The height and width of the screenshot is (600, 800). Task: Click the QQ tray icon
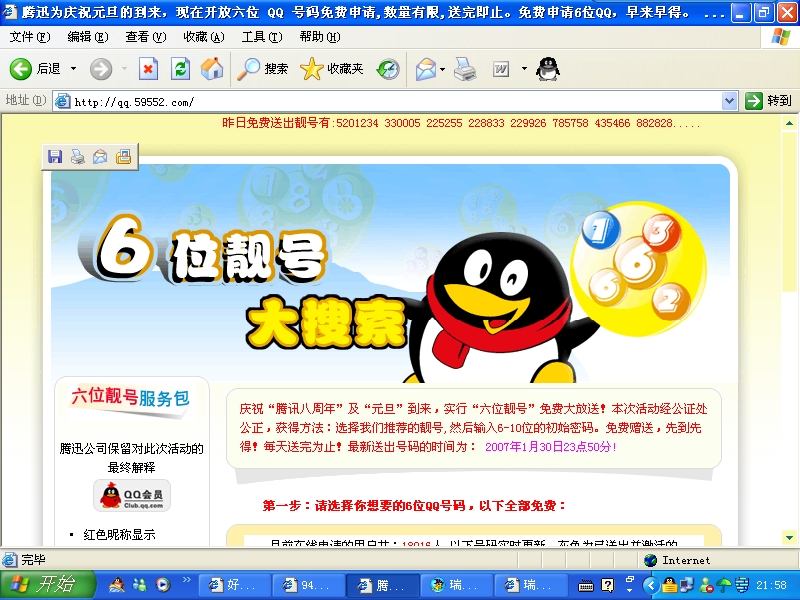(669, 585)
